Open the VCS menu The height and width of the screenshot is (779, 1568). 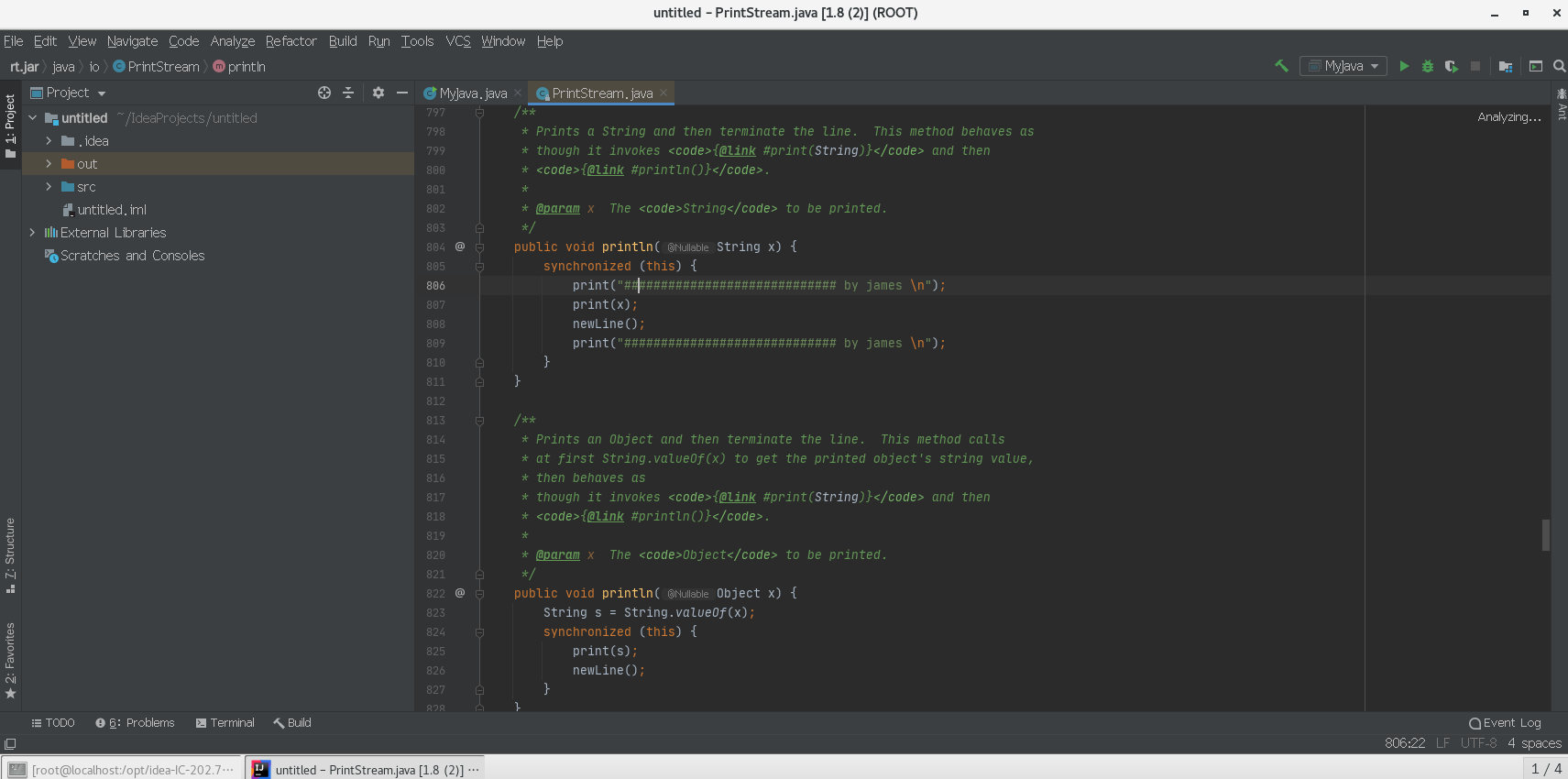tap(458, 41)
